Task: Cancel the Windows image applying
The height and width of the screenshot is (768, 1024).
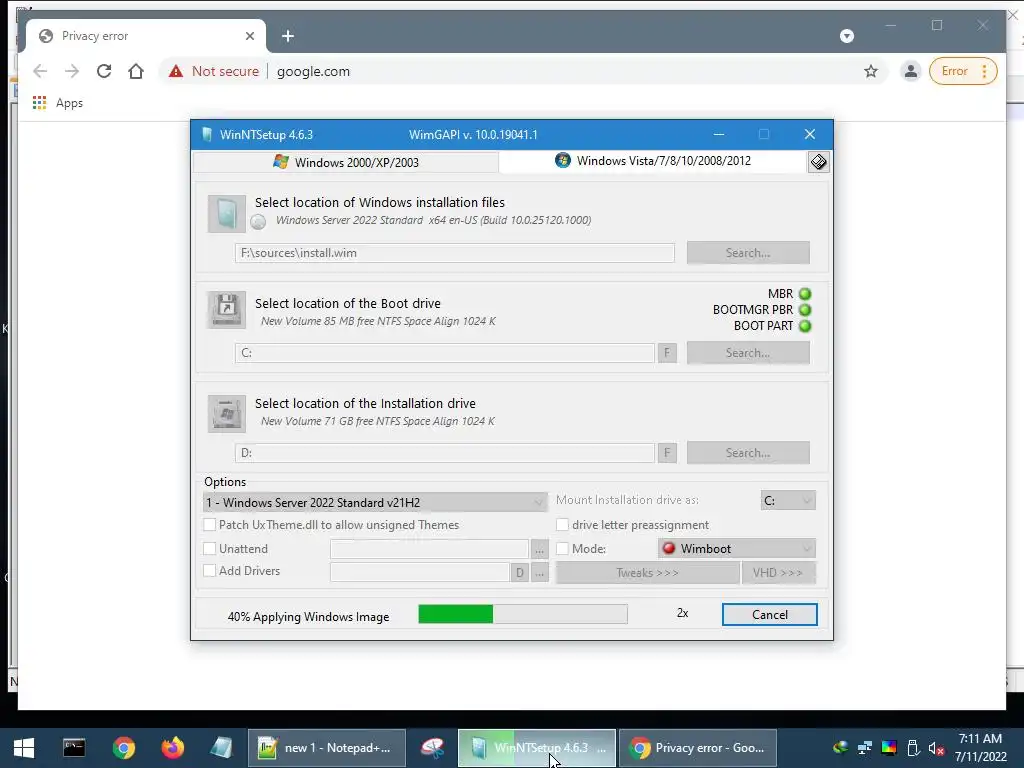Action: (x=769, y=615)
